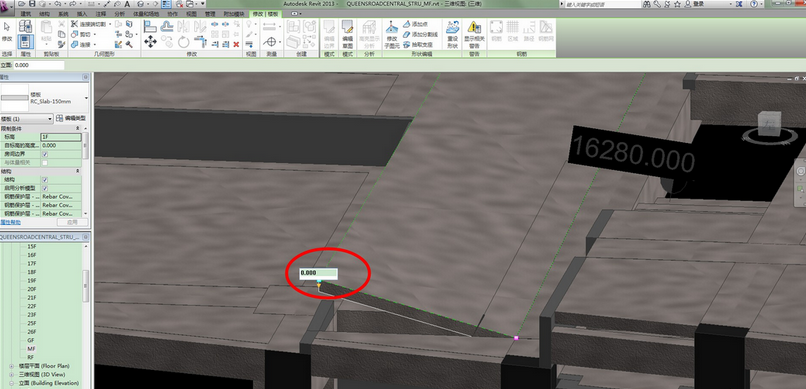The width and height of the screenshot is (806, 389).
Task: Open the Architecture ribbon tab
Action: click(x=26, y=14)
